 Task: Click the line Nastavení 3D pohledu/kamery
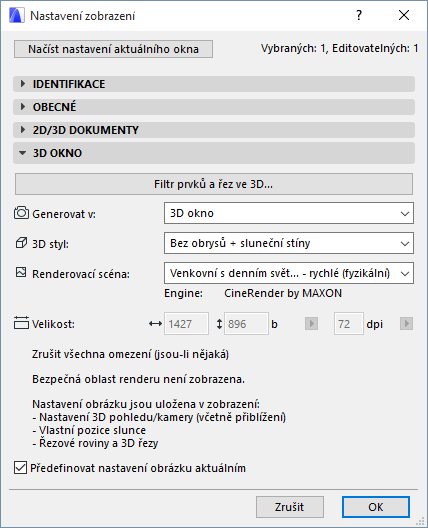pyautogui.click(x=159, y=417)
